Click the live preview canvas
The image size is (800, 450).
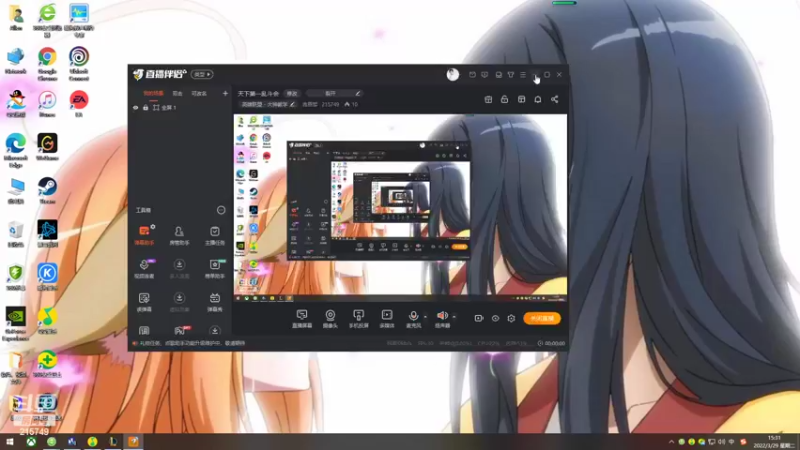tap(400, 207)
